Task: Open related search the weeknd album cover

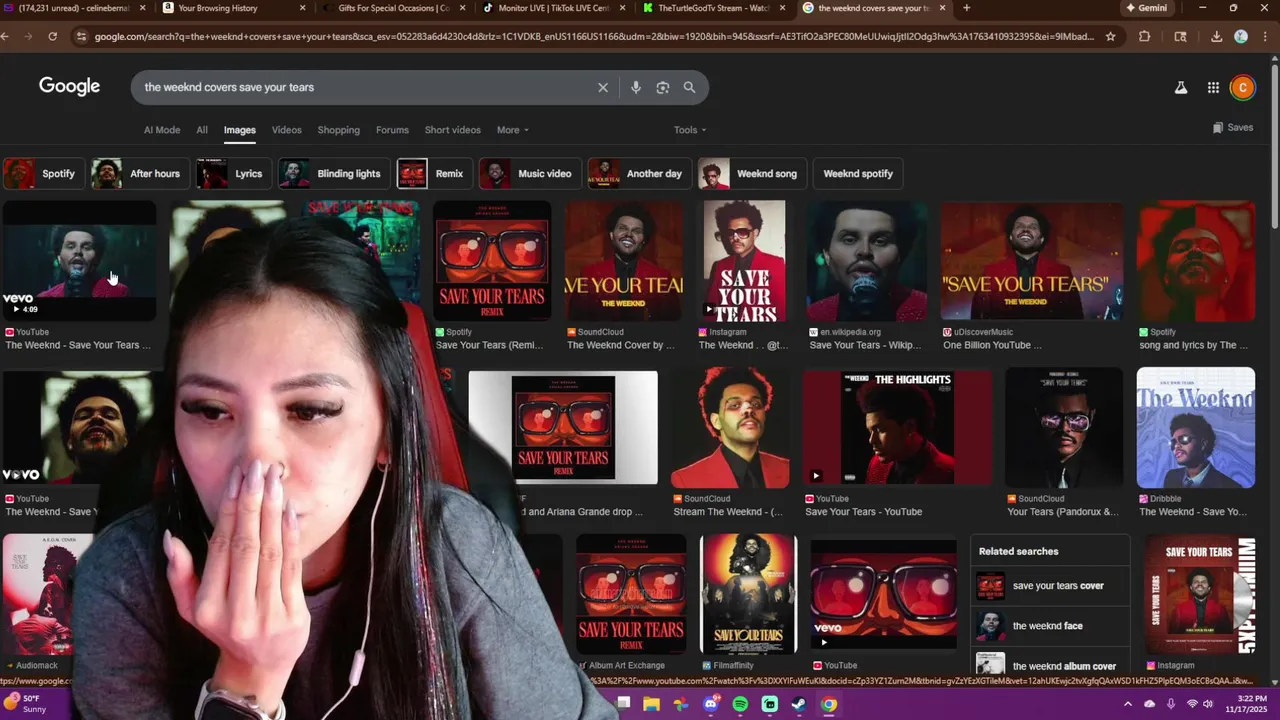Action: click(1049, 665)
